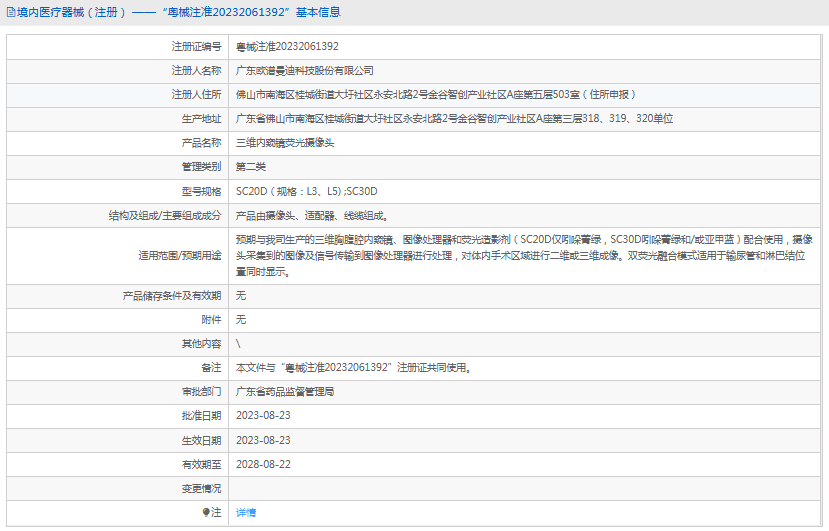829x531 pixels.
Task: Select expiry date 2028-08-22
Action: click(x=263, y=464)
